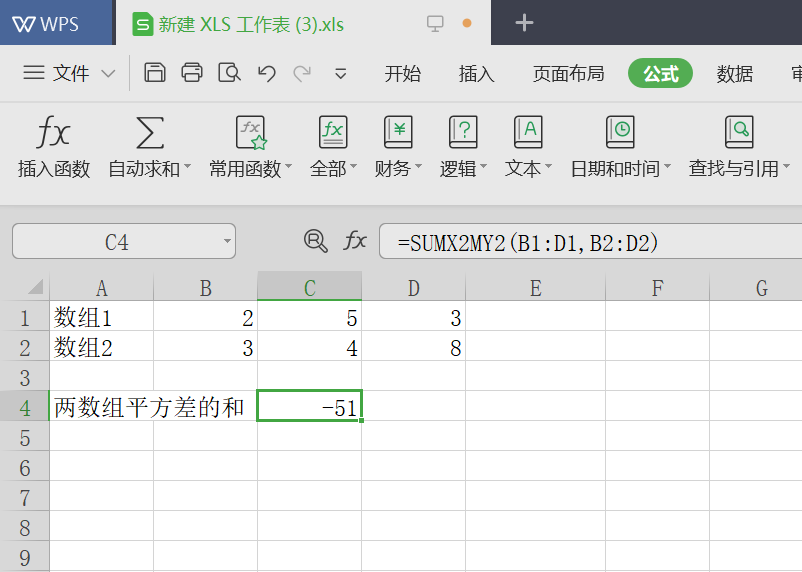The width and height of the screenshot is (802, 572).
Task: Select column C header
Action: pos(309,288)
